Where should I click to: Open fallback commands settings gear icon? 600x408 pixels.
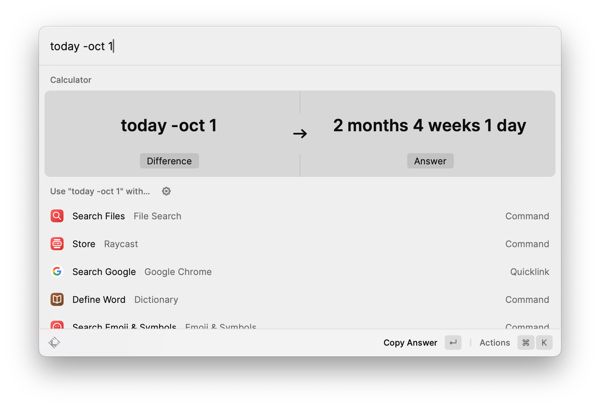[x=166, y=191]
